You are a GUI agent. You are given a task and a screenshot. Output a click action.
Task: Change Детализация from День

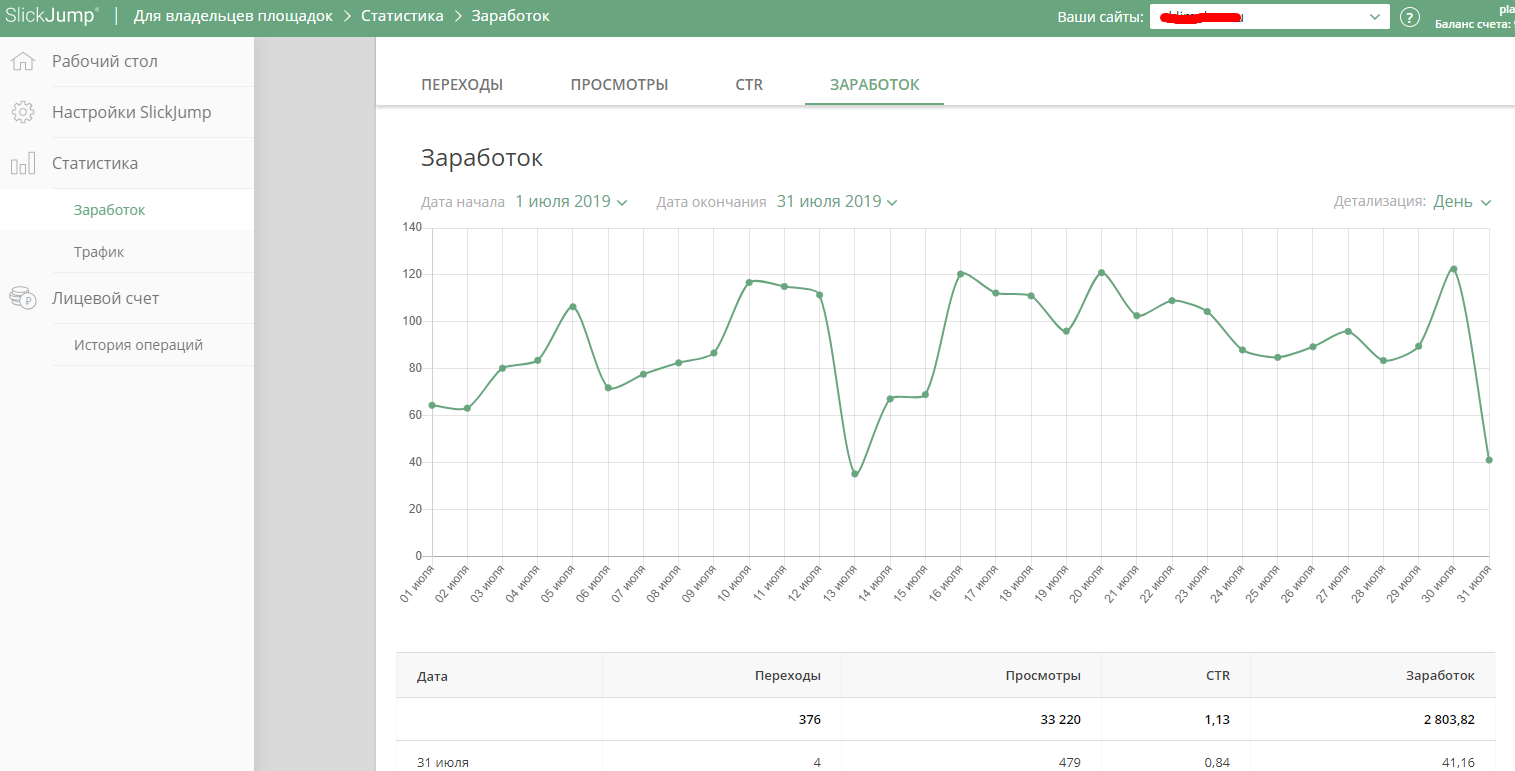pos(1462,202)
